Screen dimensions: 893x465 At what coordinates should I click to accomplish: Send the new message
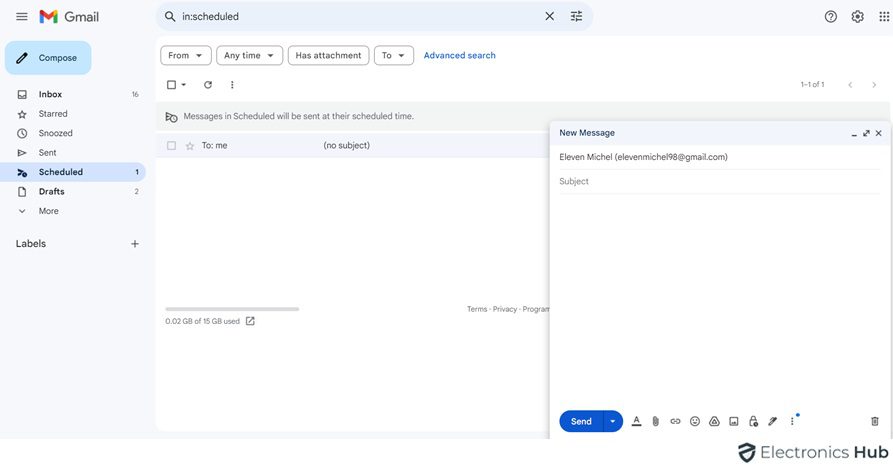(581, 421)
